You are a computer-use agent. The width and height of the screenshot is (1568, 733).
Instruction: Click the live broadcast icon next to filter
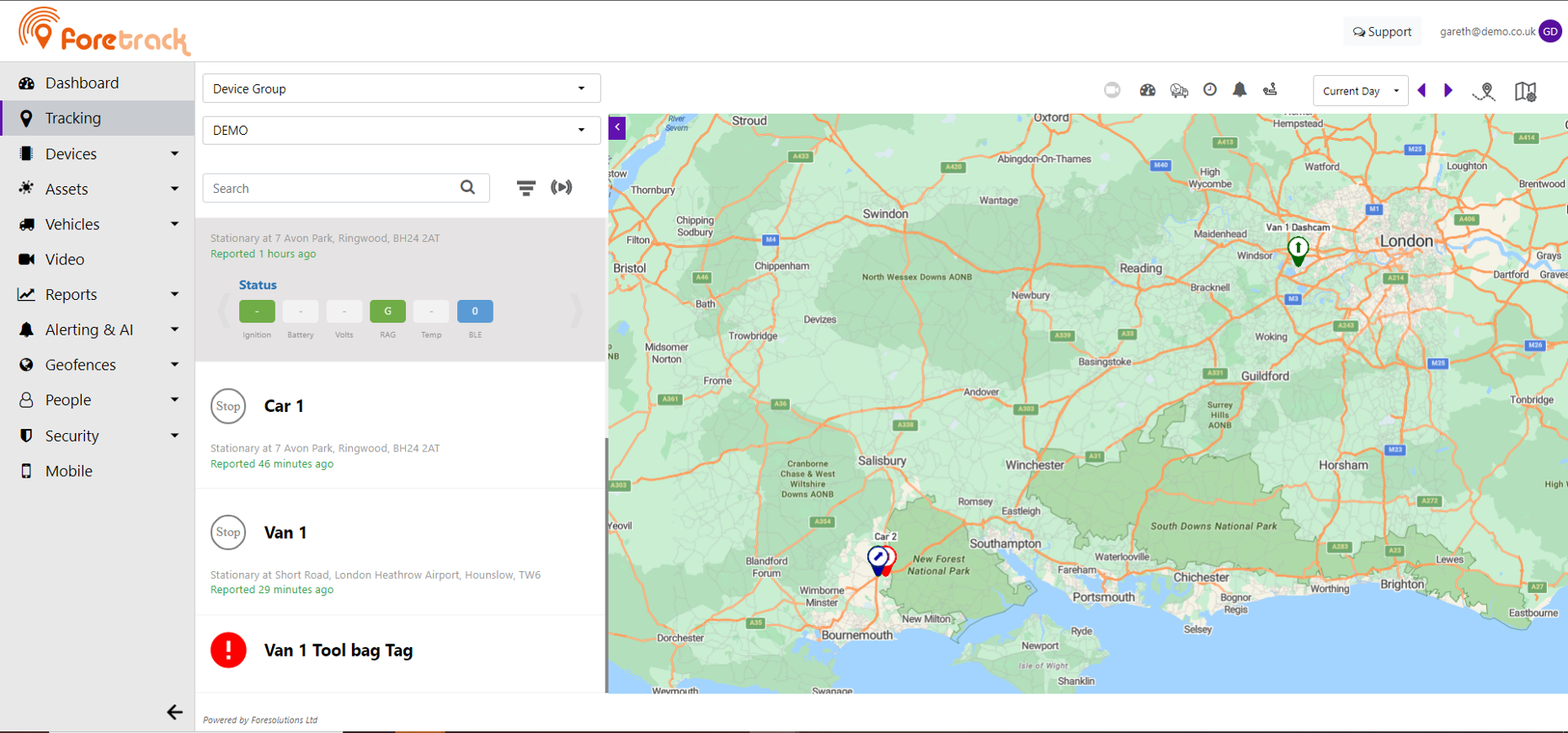(561, 187)
